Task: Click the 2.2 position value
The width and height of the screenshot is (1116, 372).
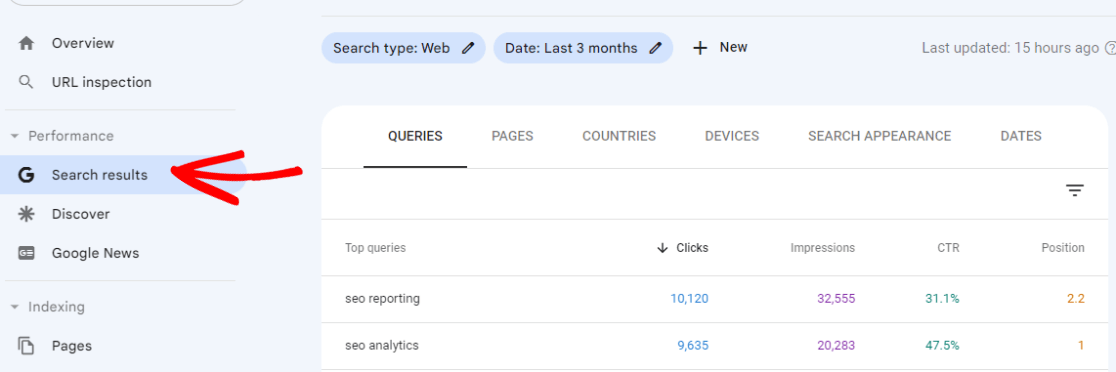Action: point(1076,299)
